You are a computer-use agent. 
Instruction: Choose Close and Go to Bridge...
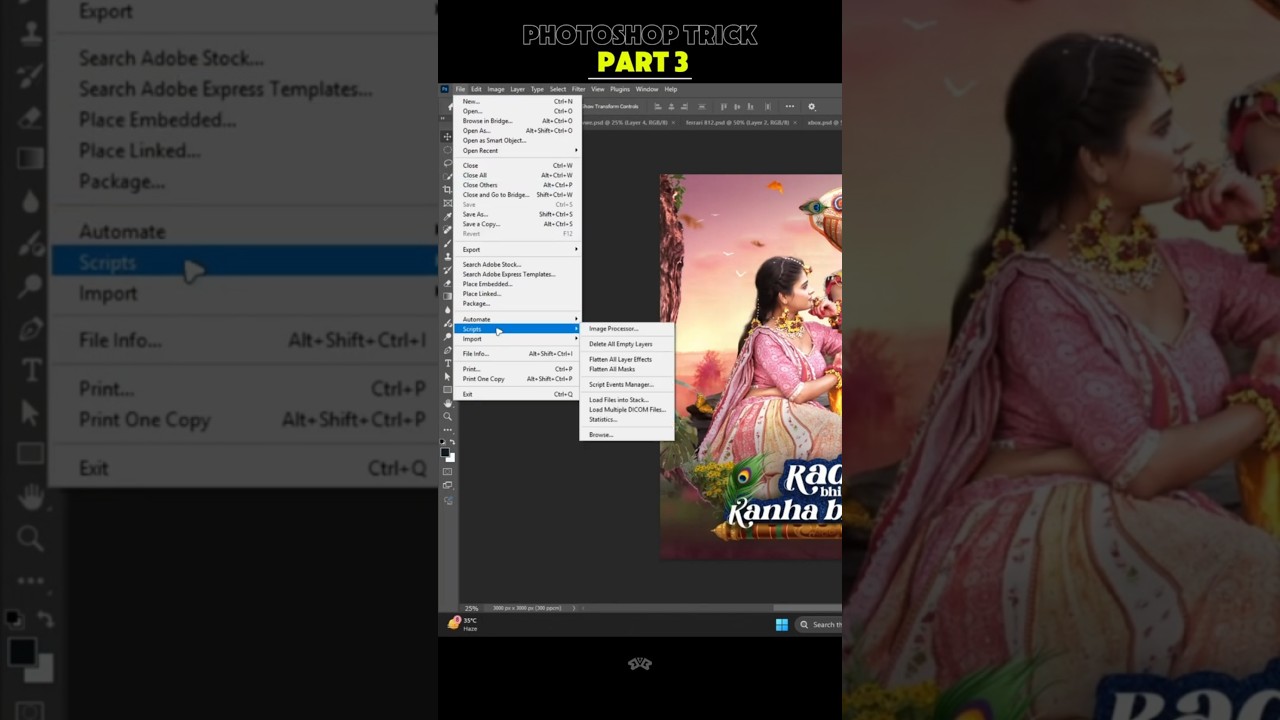tap(517, 195)
